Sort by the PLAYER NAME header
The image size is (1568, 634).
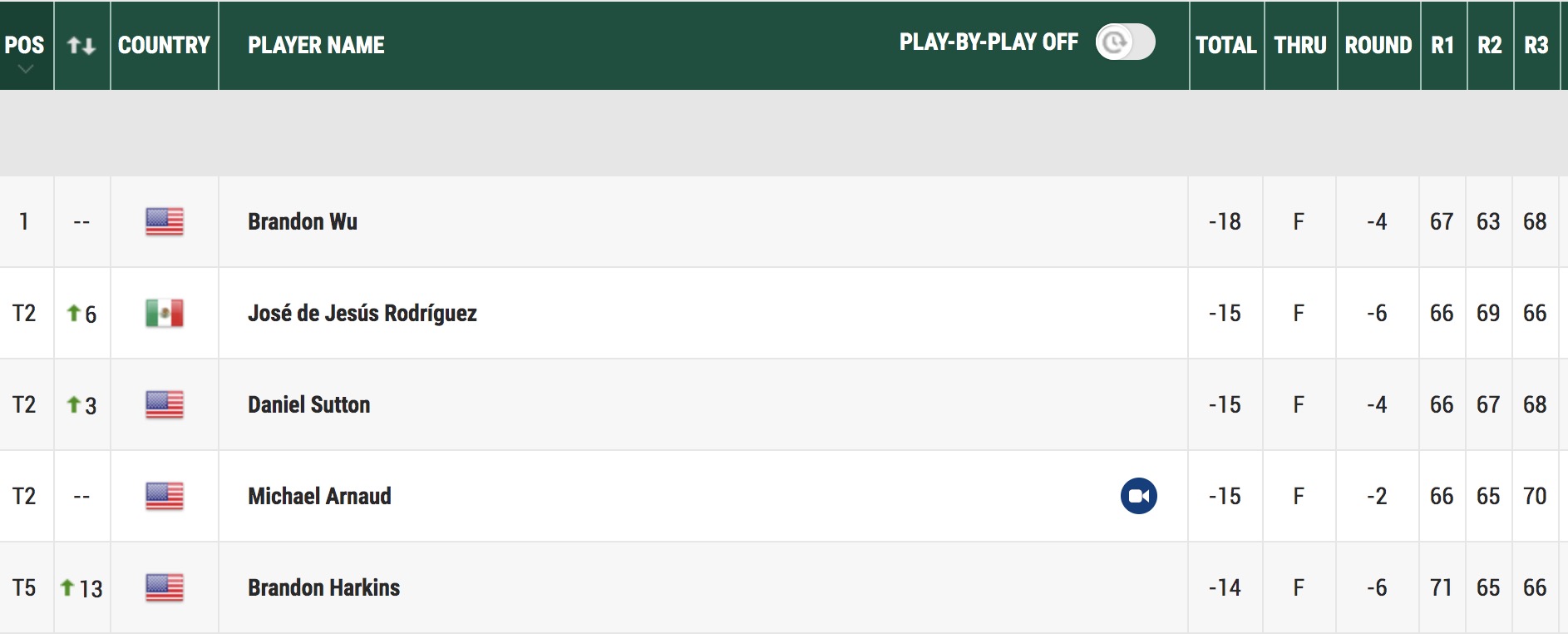(x=316, y=45)
